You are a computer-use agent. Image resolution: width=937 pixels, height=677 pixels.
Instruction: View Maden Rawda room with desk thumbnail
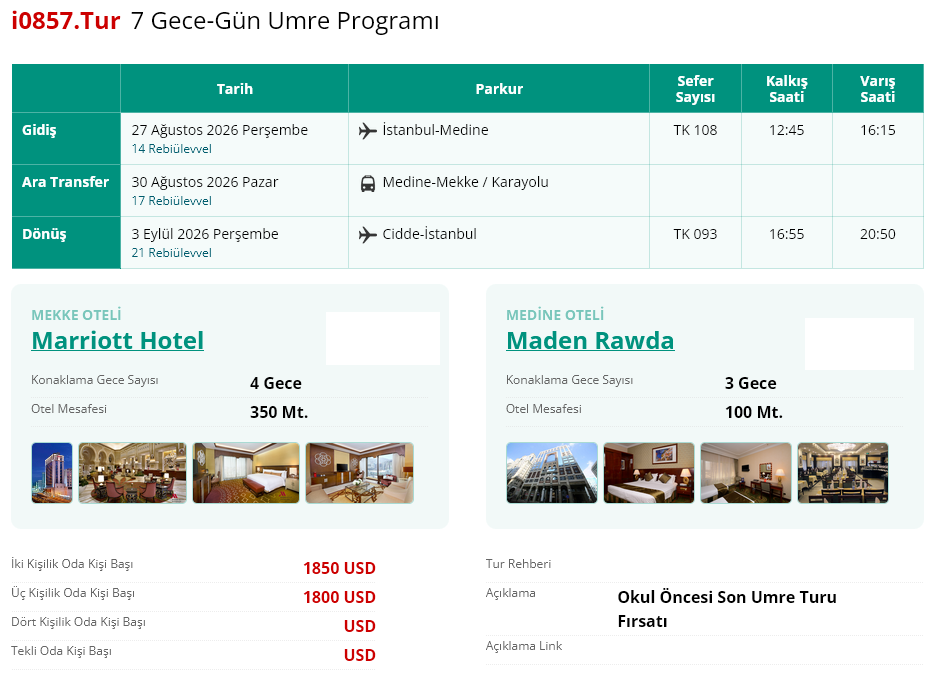tap(746, 473)
